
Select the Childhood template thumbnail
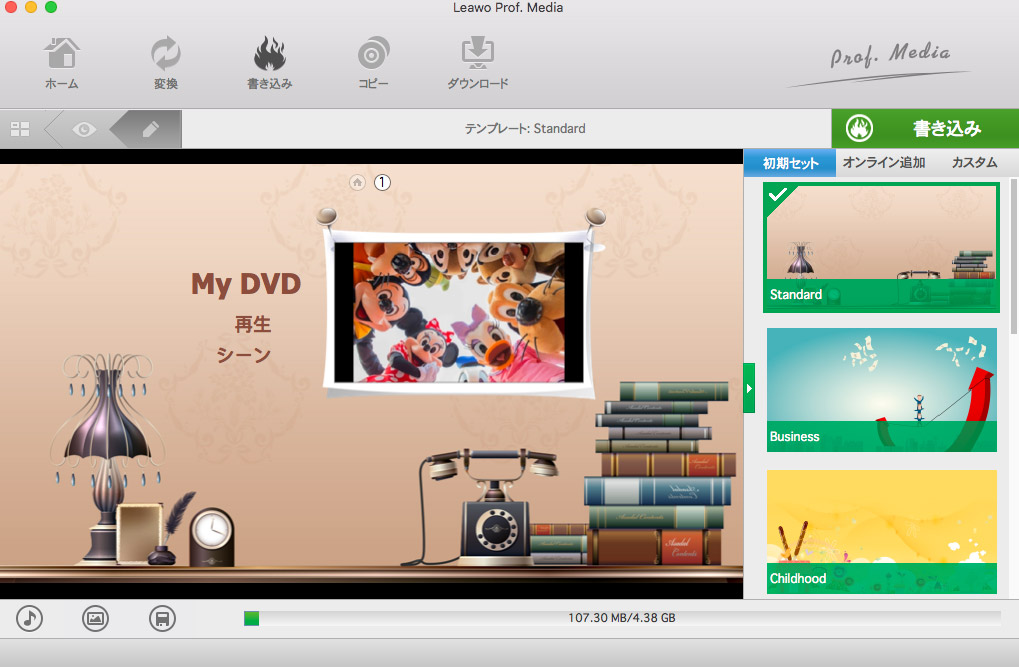(x=881, y=531)
